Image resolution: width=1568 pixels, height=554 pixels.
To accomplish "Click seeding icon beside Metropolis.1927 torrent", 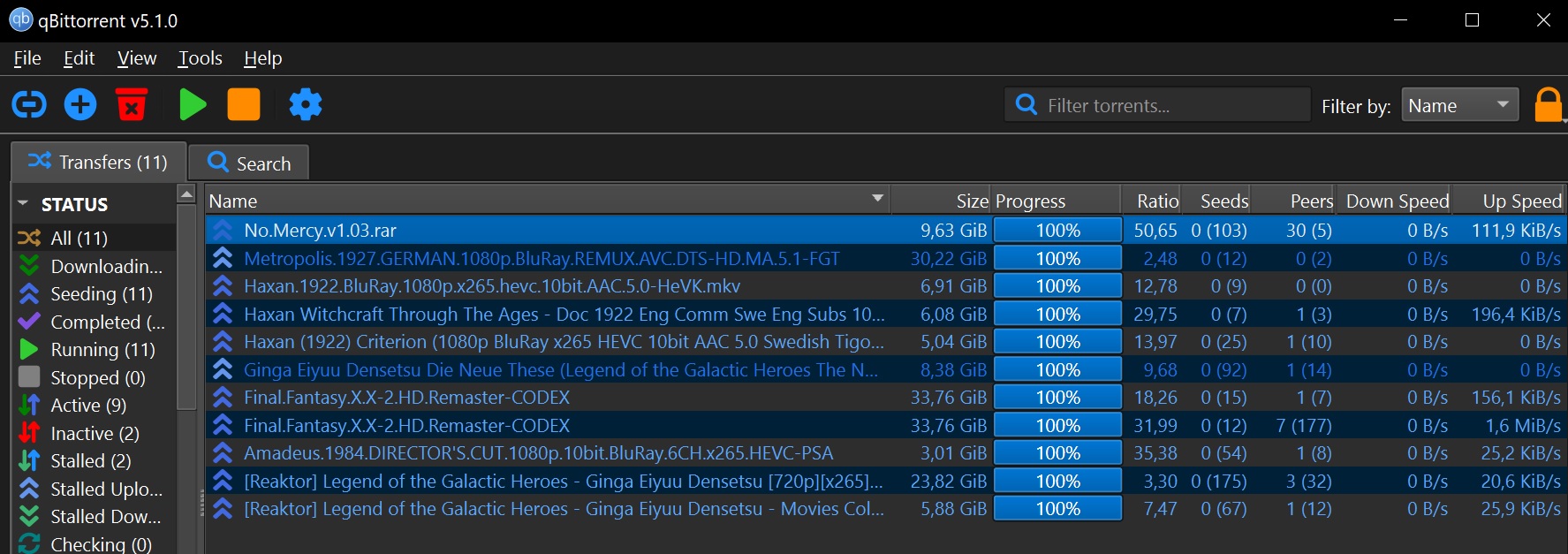I will [x=223, y=259].
